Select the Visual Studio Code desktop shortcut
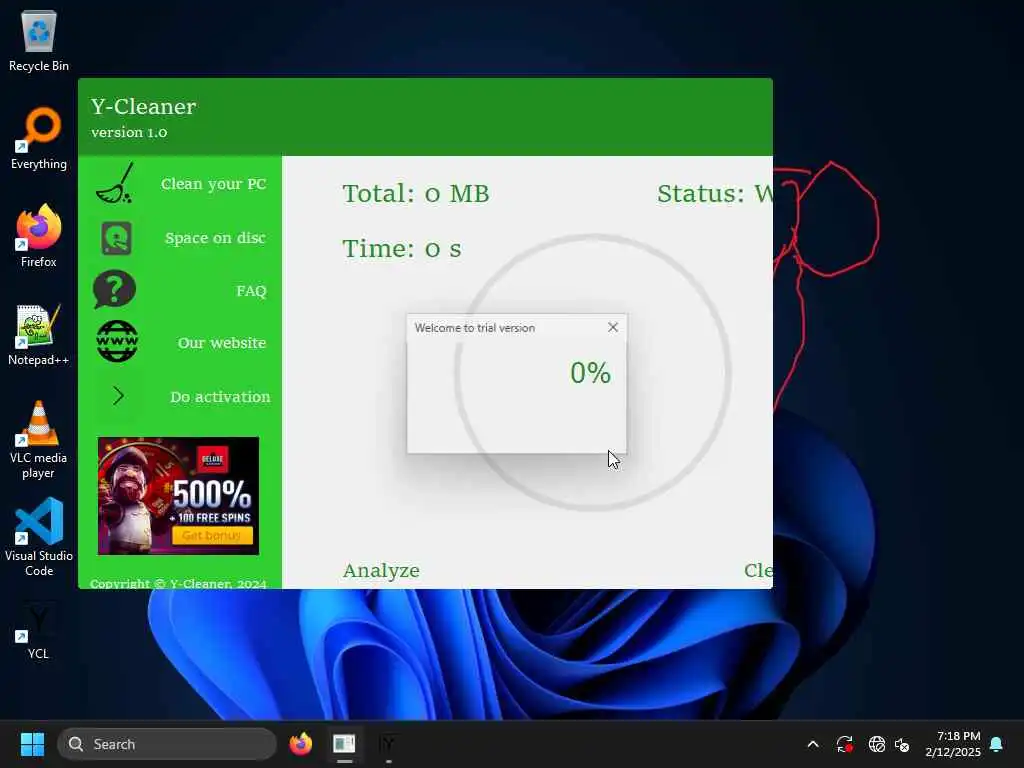The width and height of the screenshot is (1024, 768). pyautogui.click(x=39, y=537)
